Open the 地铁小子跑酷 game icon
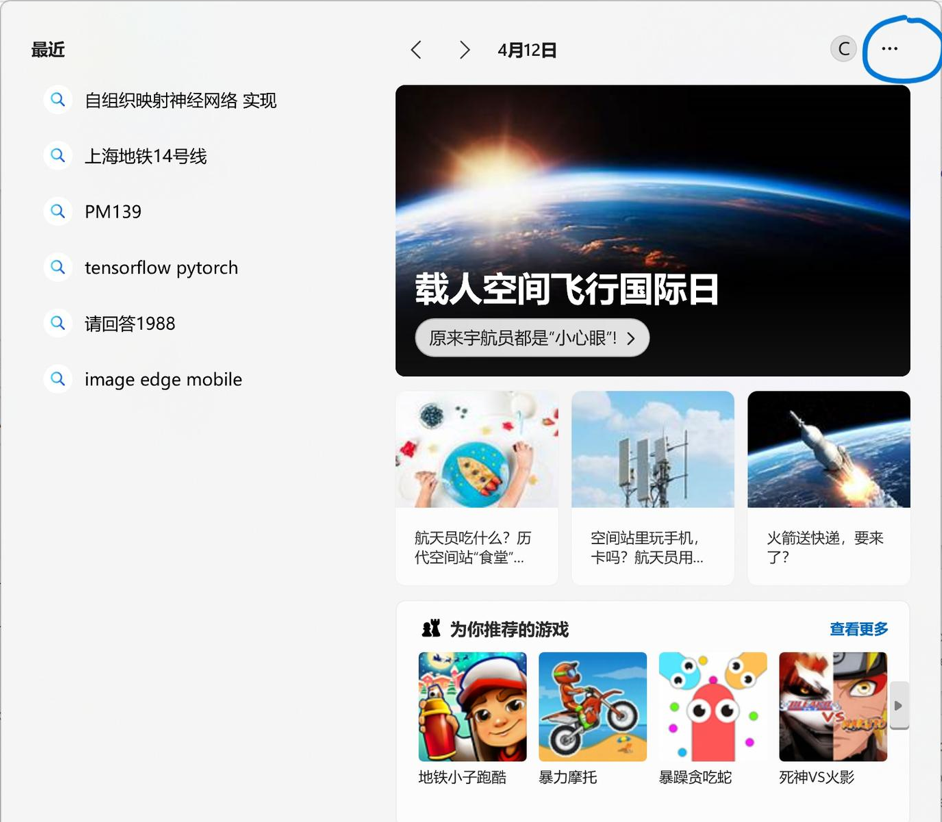942x822 pixels. (472, 707)
